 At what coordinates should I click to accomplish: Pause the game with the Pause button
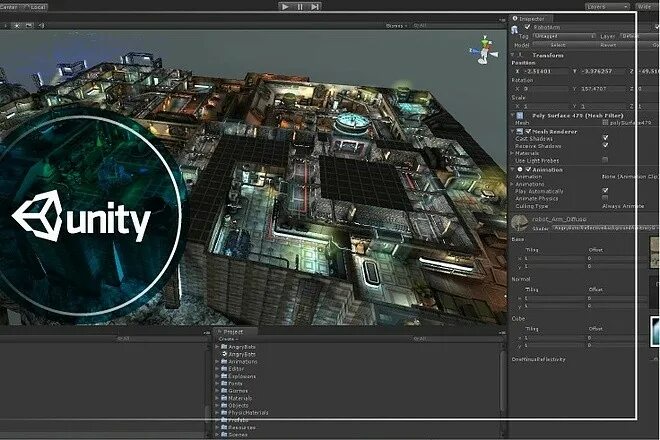pos(300,6)
